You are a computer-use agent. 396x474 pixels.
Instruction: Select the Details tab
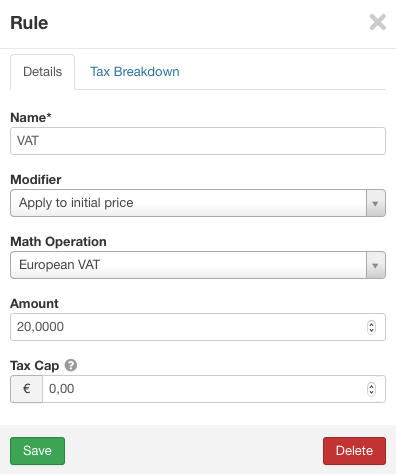tap(43, 72)
